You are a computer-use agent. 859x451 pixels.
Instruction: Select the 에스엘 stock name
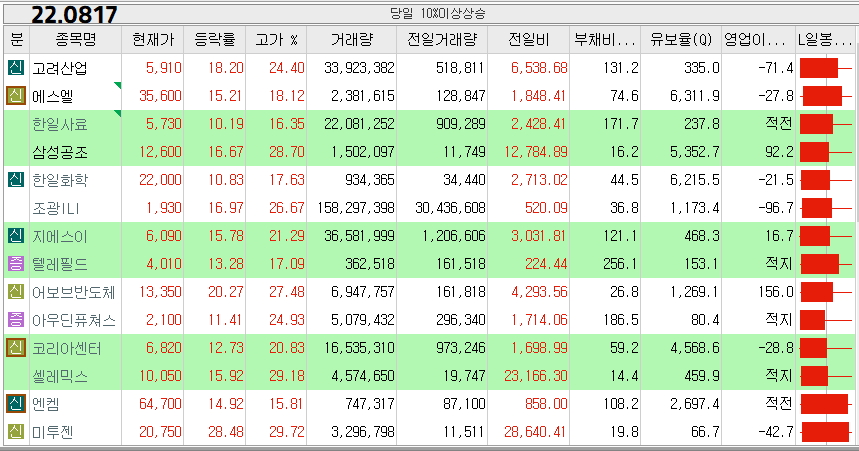tap(53, 96)
